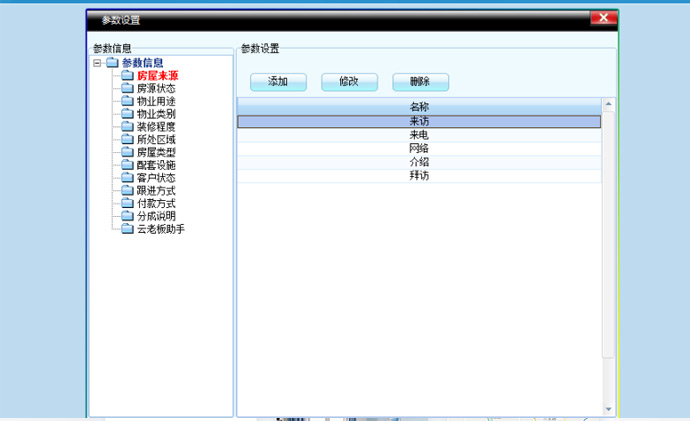Open 物业用途 tree item

click(x=156, y=101)
